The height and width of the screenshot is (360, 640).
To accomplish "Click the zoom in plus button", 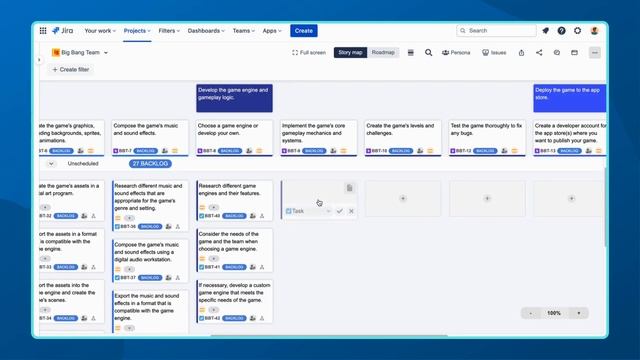I will [579, 313].
